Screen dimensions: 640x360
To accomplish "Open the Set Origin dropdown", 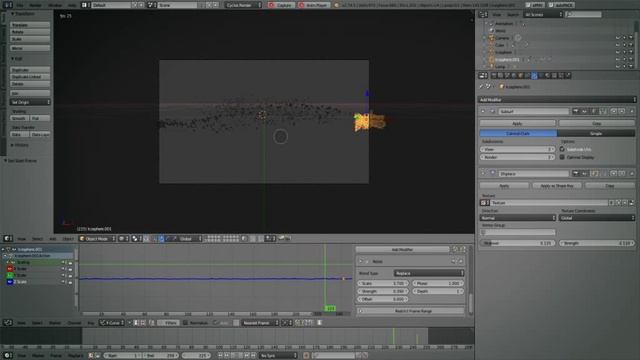I will coord(30,102).
